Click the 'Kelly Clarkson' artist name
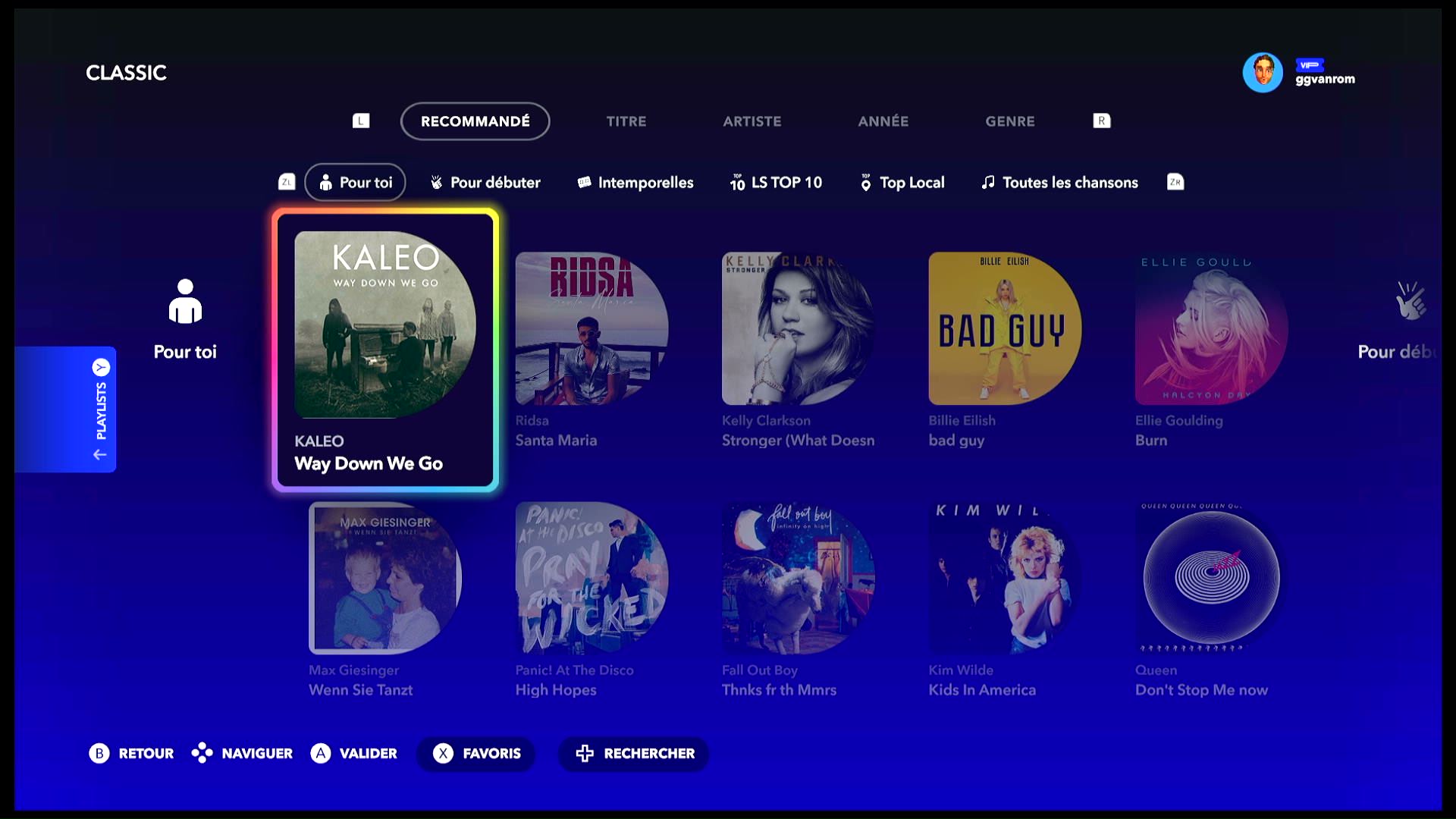This screenshot has height=819, width=1456. 766,421
